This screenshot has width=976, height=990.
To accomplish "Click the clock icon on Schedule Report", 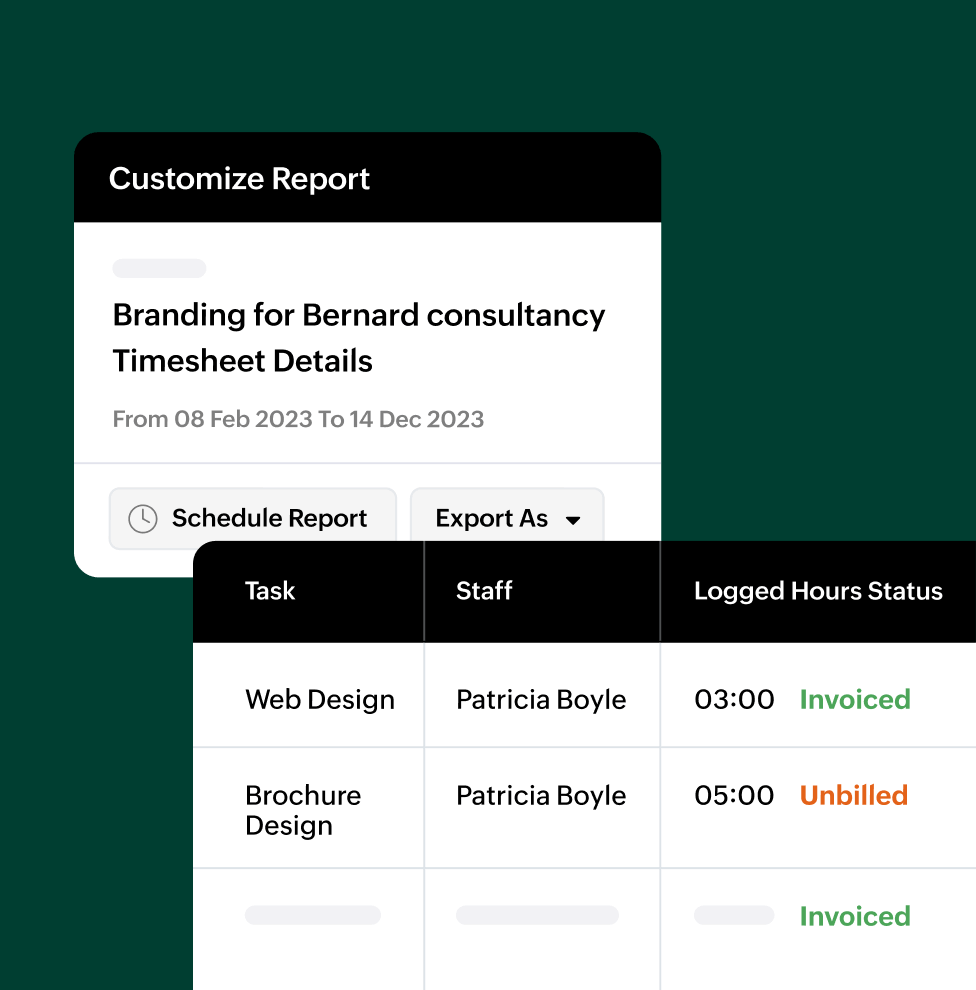I will tap(144, 518).
